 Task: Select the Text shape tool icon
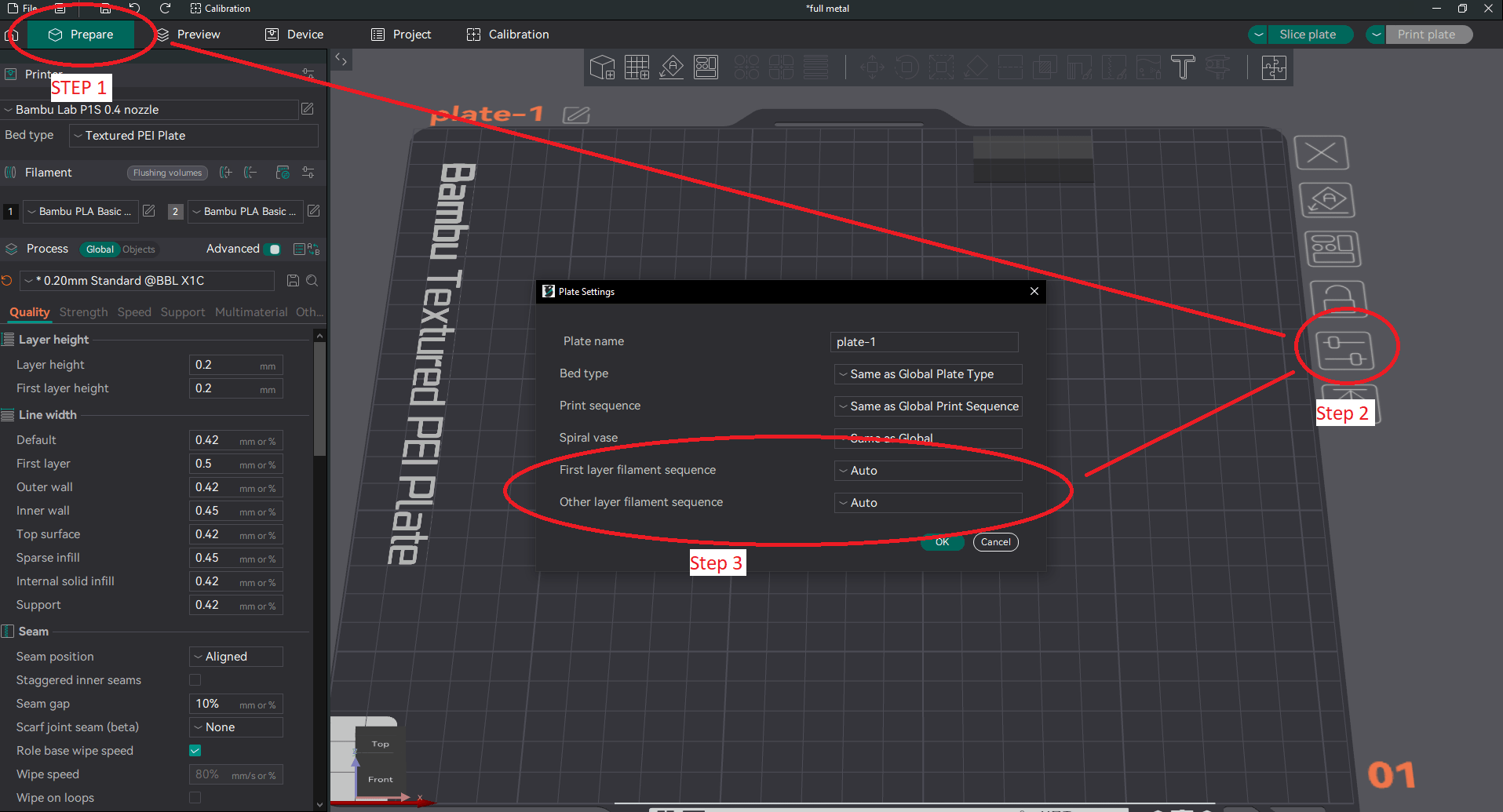pos(1182,67)
